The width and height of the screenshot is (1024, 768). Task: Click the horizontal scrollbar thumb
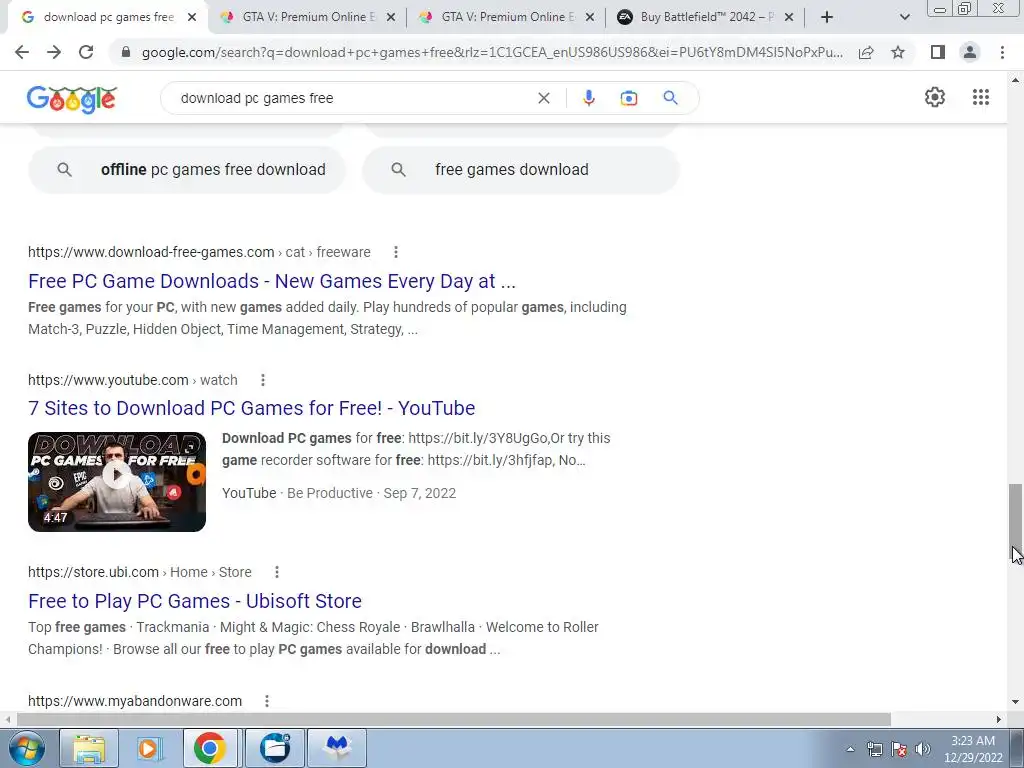pos(454,719)
